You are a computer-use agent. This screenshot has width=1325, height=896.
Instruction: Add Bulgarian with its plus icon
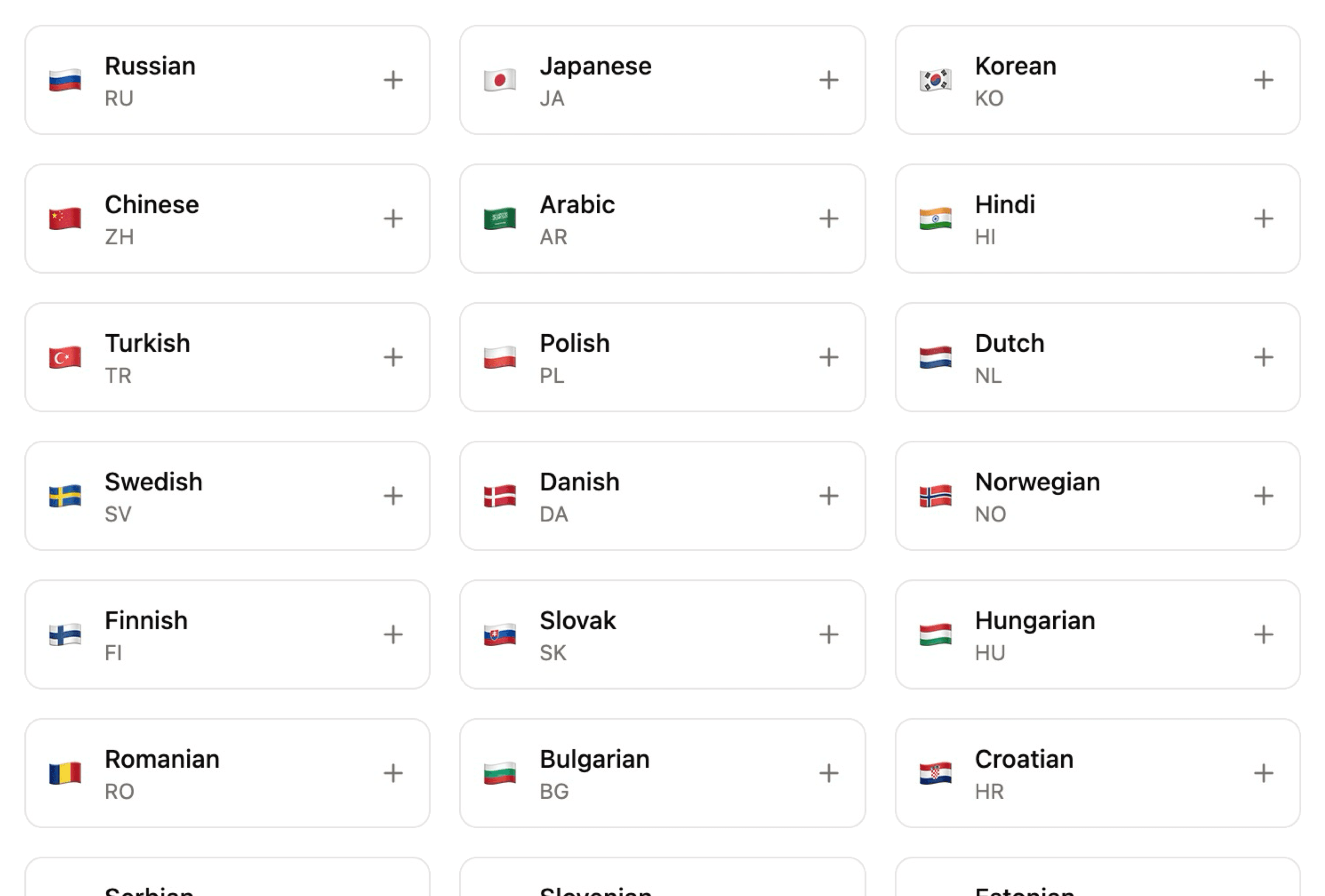(829, 773)
